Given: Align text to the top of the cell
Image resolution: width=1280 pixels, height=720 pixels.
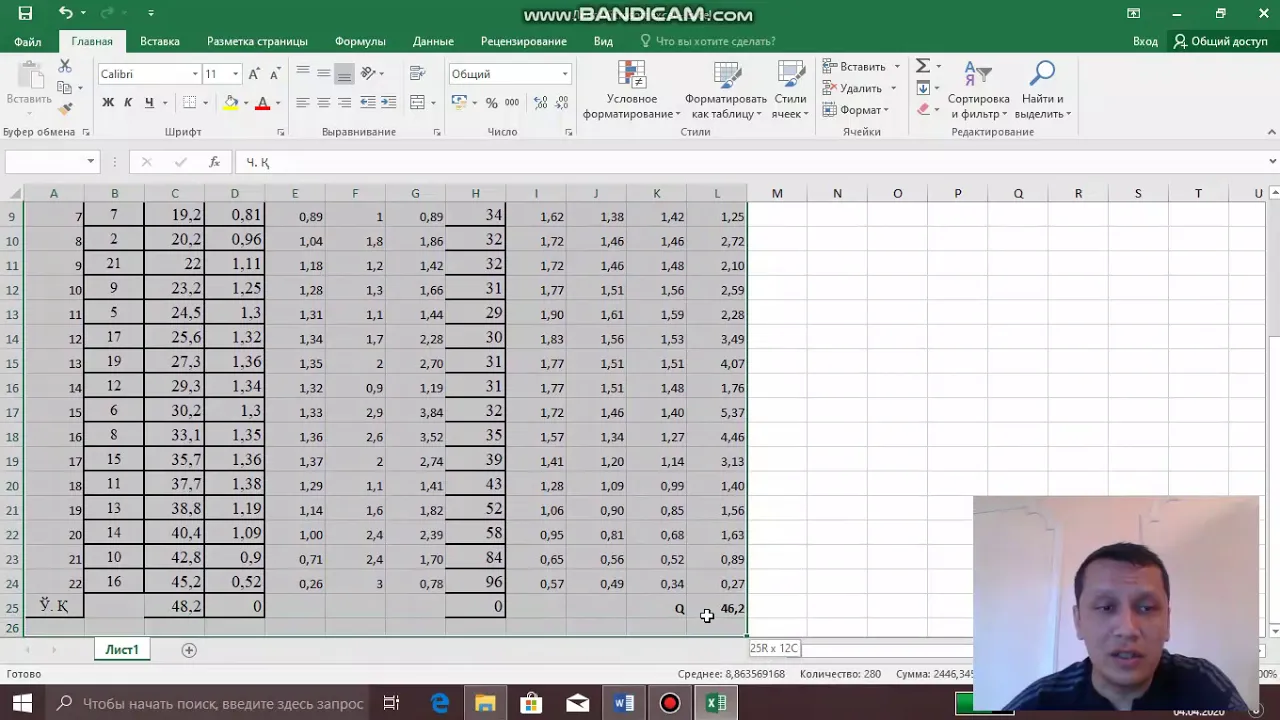Looking at the screenshot, I should [x=303, y=74].
